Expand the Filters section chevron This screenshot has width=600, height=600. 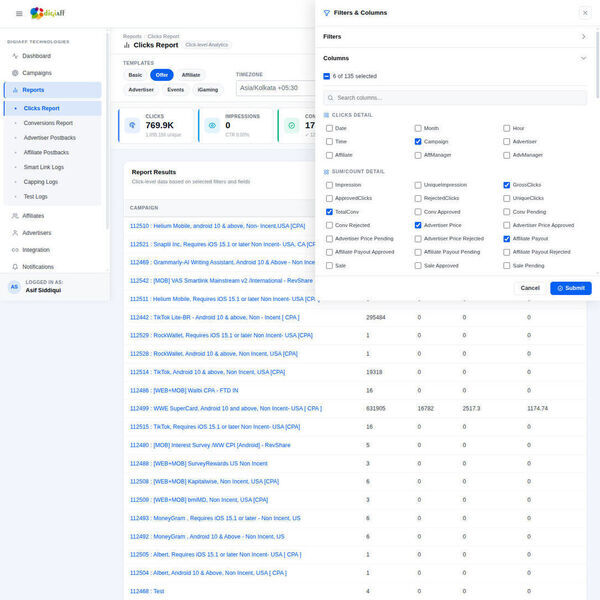coord(584,37)
